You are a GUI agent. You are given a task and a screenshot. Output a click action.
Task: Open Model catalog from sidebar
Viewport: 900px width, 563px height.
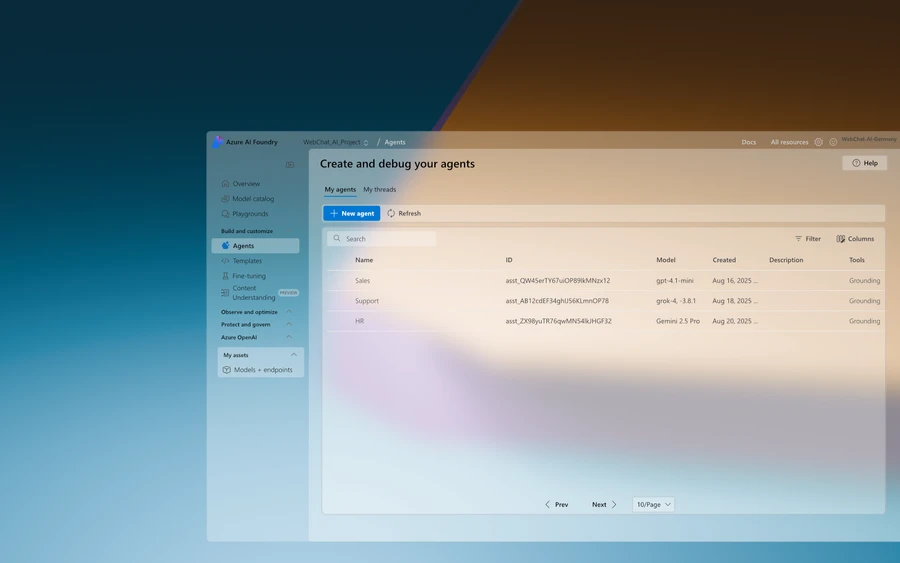pos(253,199)
